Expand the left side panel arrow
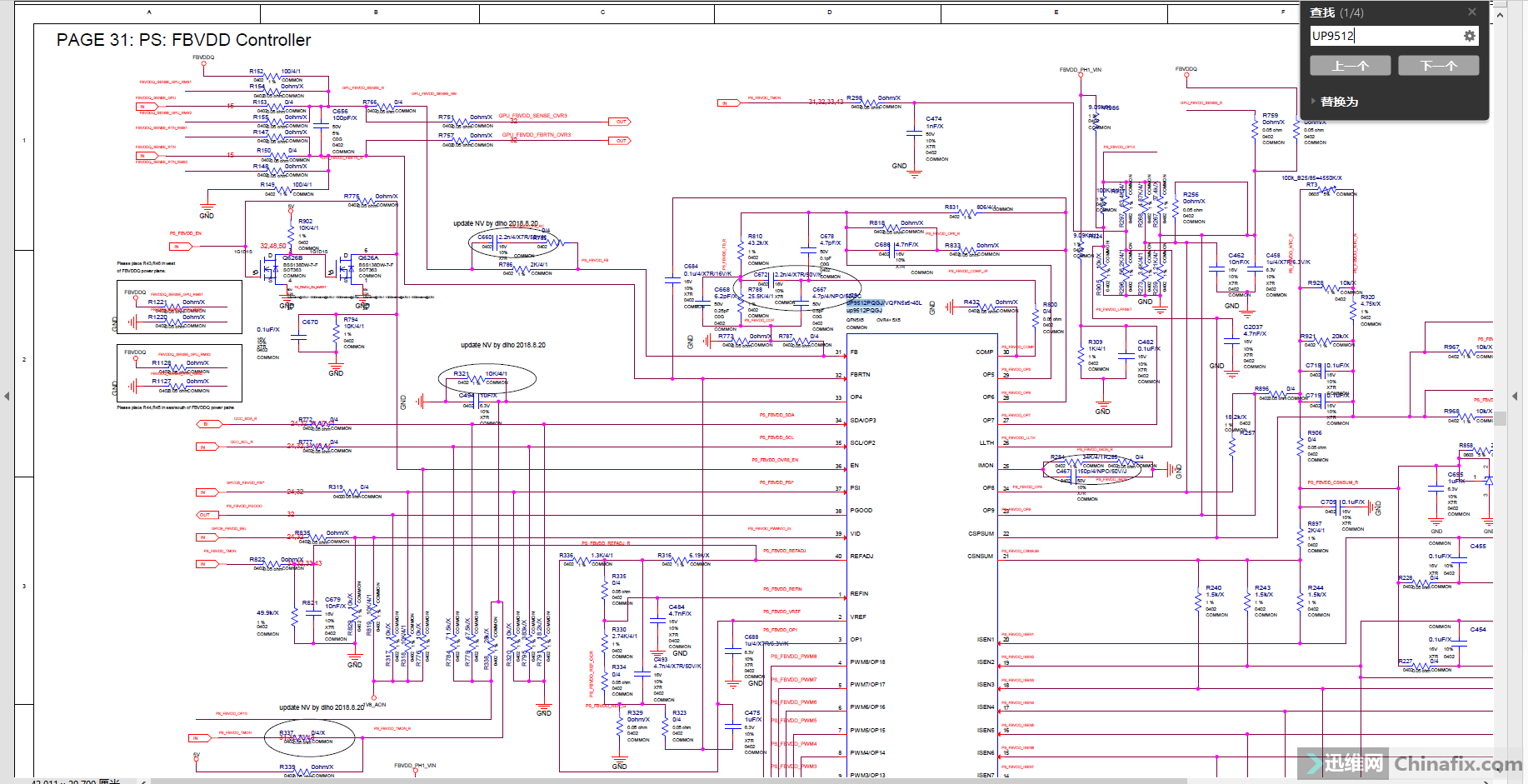The image size is (1528, 784). pos(7,396)
